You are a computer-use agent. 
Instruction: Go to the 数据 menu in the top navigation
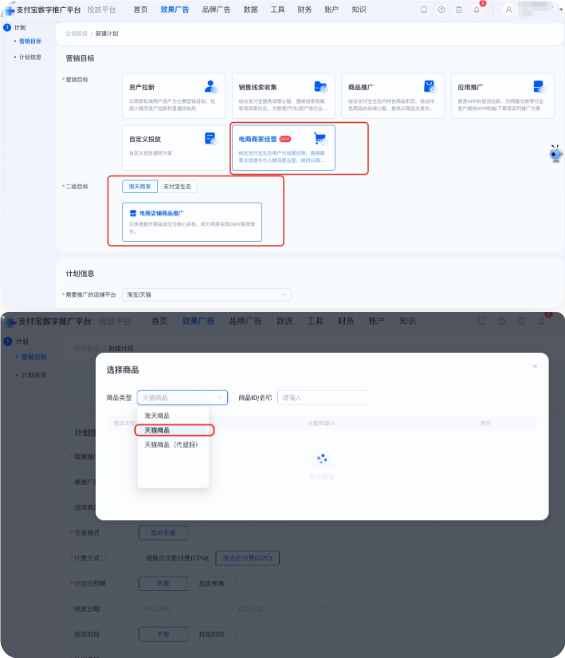[x=251, y=10]
